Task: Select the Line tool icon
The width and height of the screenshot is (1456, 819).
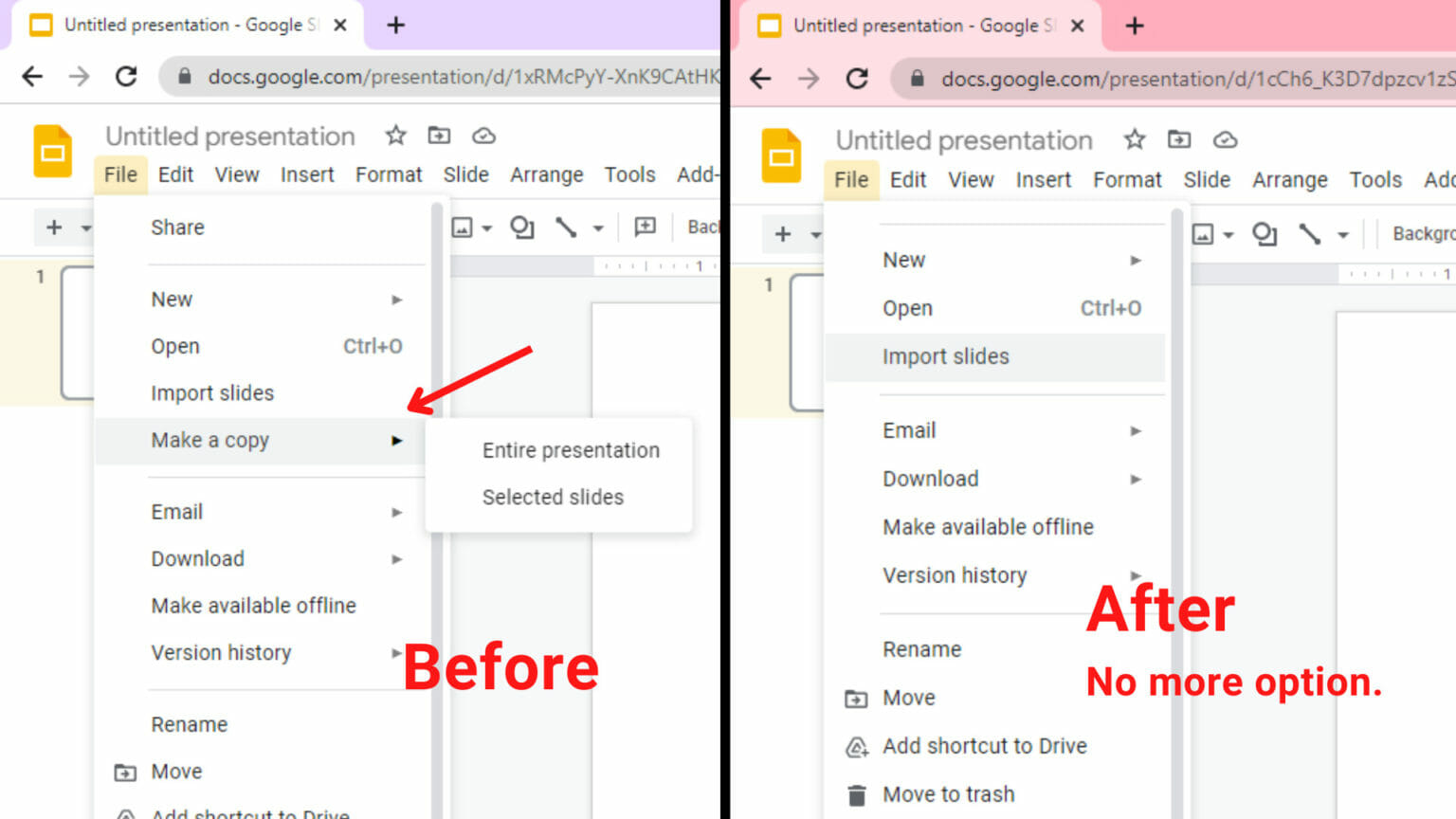Action: [567, 227]
